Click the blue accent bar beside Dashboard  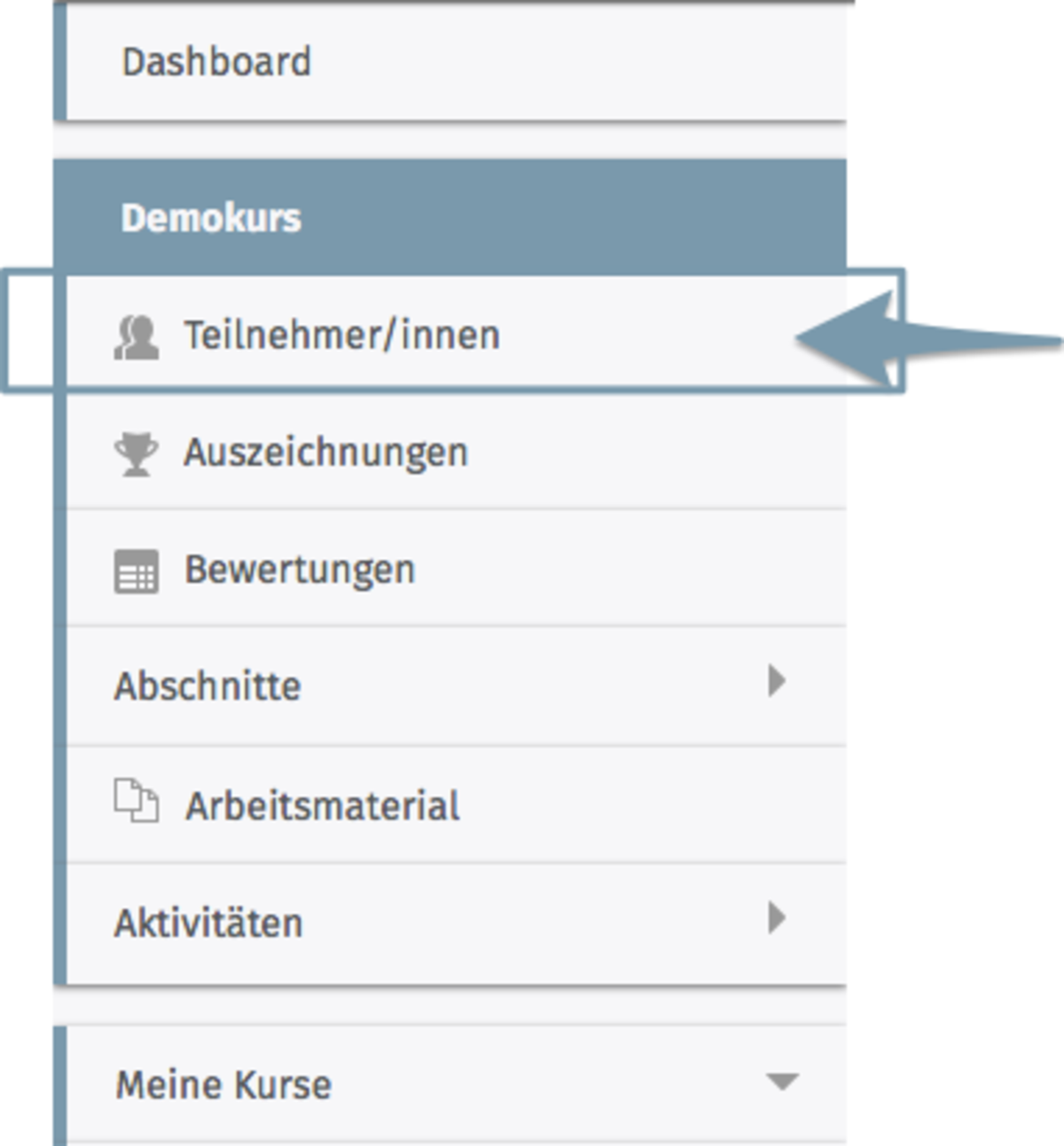pos(59,62)
